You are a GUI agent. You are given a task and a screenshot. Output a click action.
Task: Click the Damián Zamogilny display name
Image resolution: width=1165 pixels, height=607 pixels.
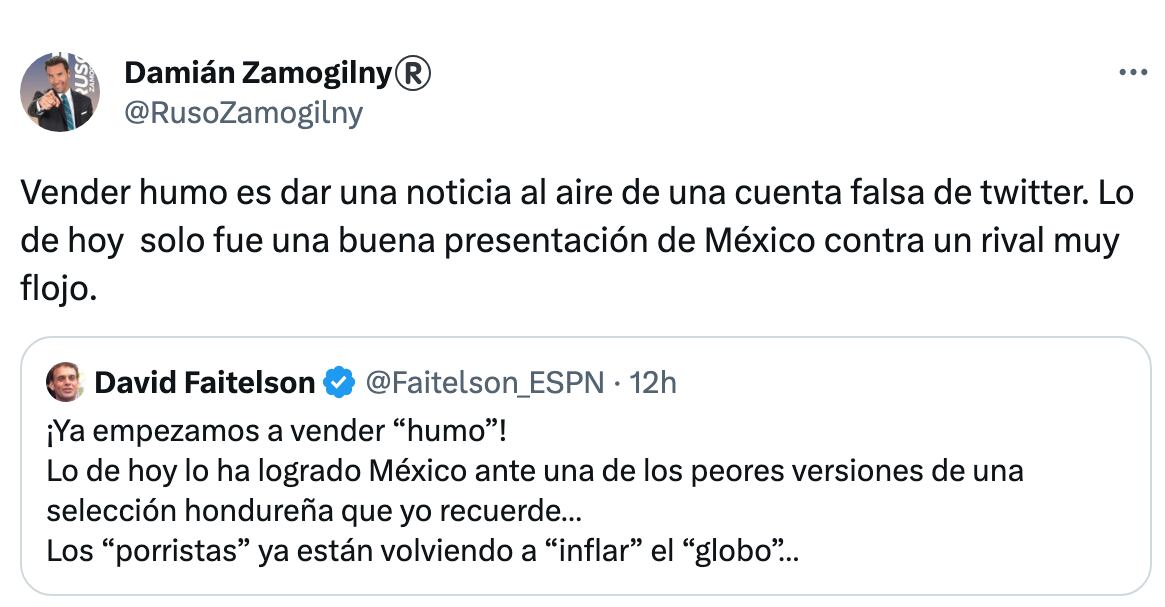tap(259, 73)
